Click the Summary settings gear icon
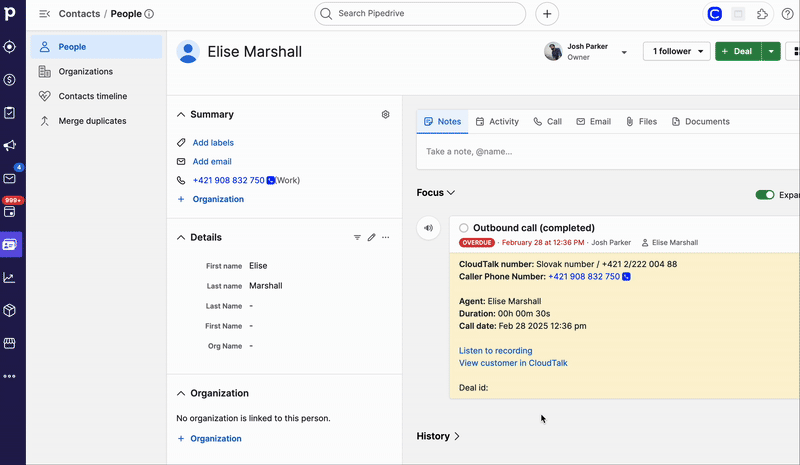This screenshot has height=465, width=800. pos(386,115)
